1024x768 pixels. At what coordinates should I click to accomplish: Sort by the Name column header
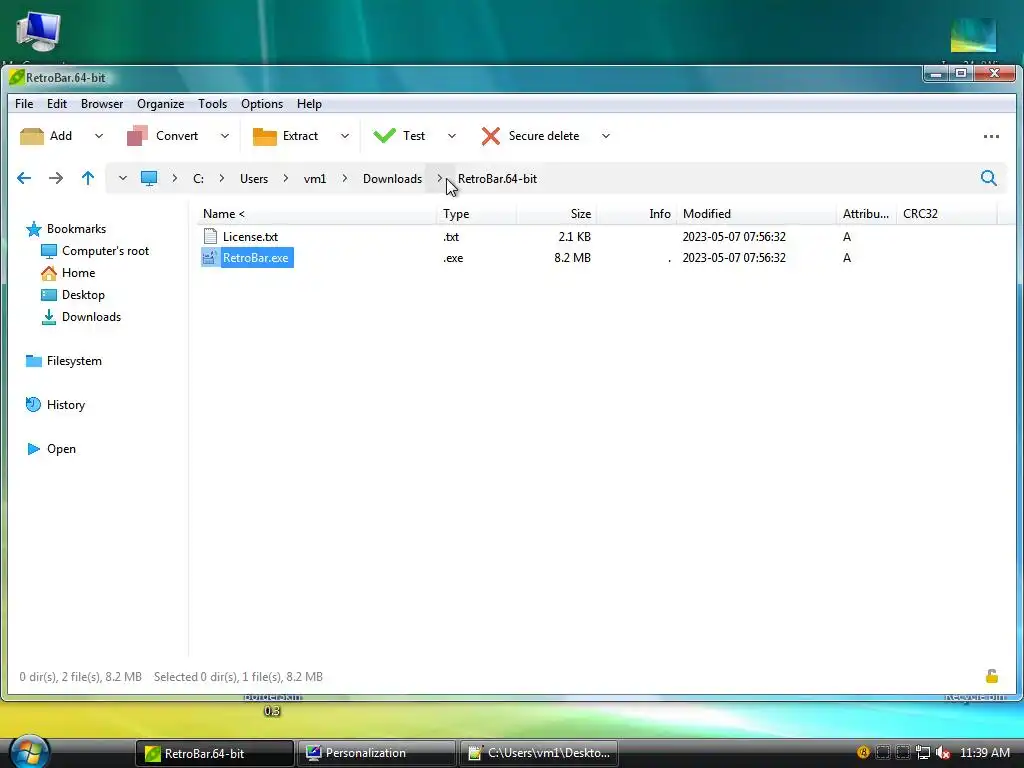point(223,214)
